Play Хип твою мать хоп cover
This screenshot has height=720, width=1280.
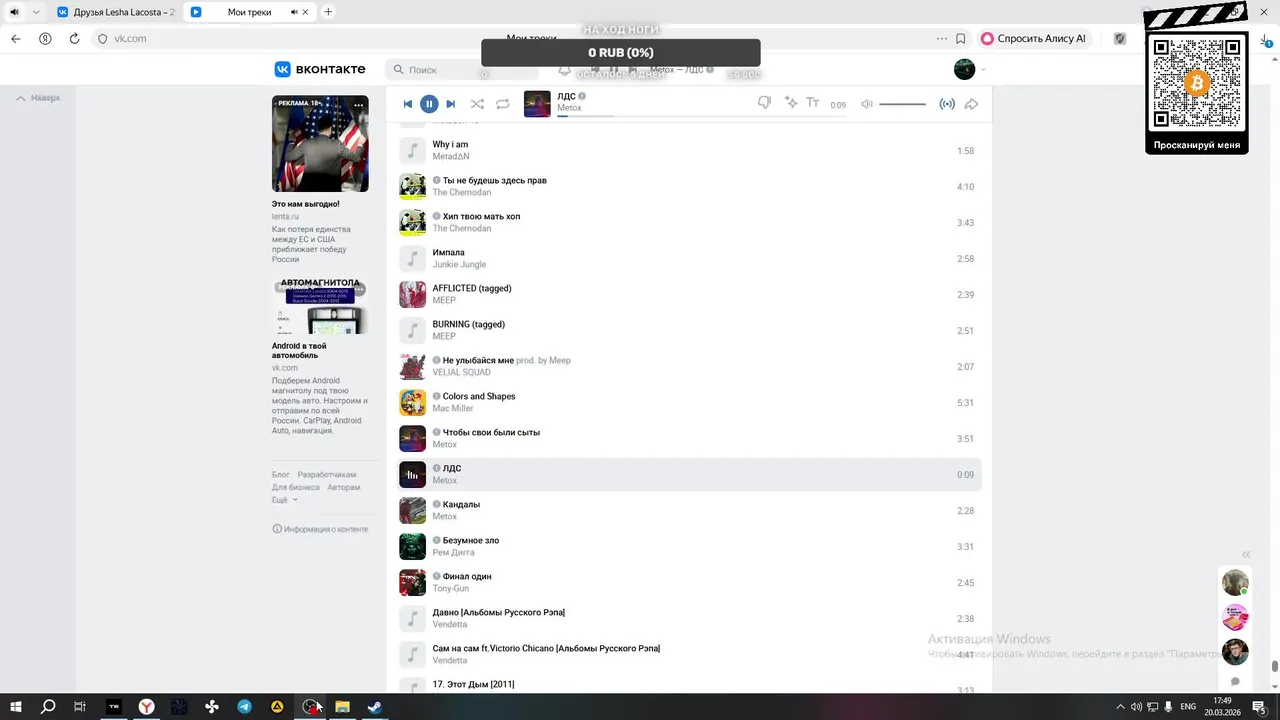click(413, 223)
